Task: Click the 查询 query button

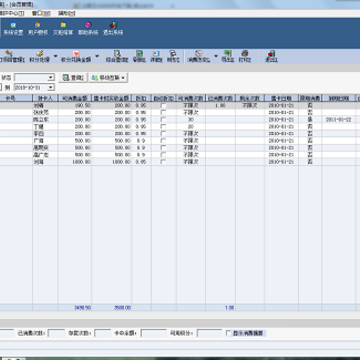Action: 73,78
